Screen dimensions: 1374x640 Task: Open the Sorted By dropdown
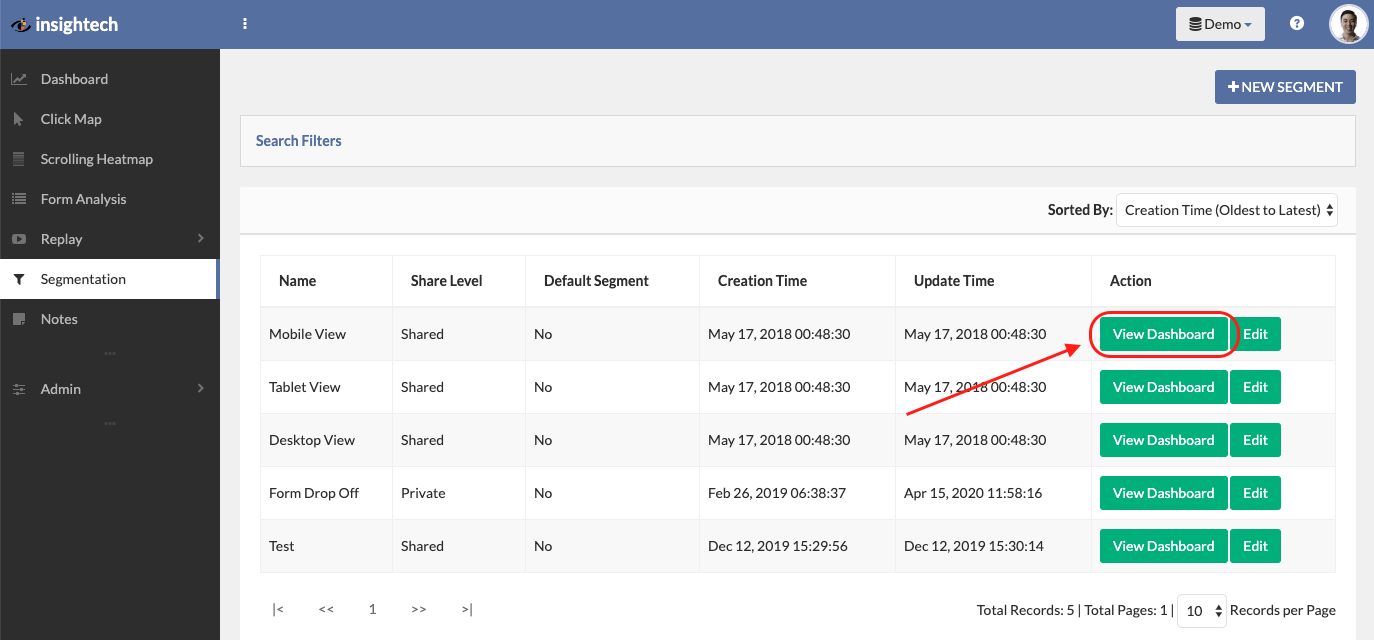pos(1227,210)
